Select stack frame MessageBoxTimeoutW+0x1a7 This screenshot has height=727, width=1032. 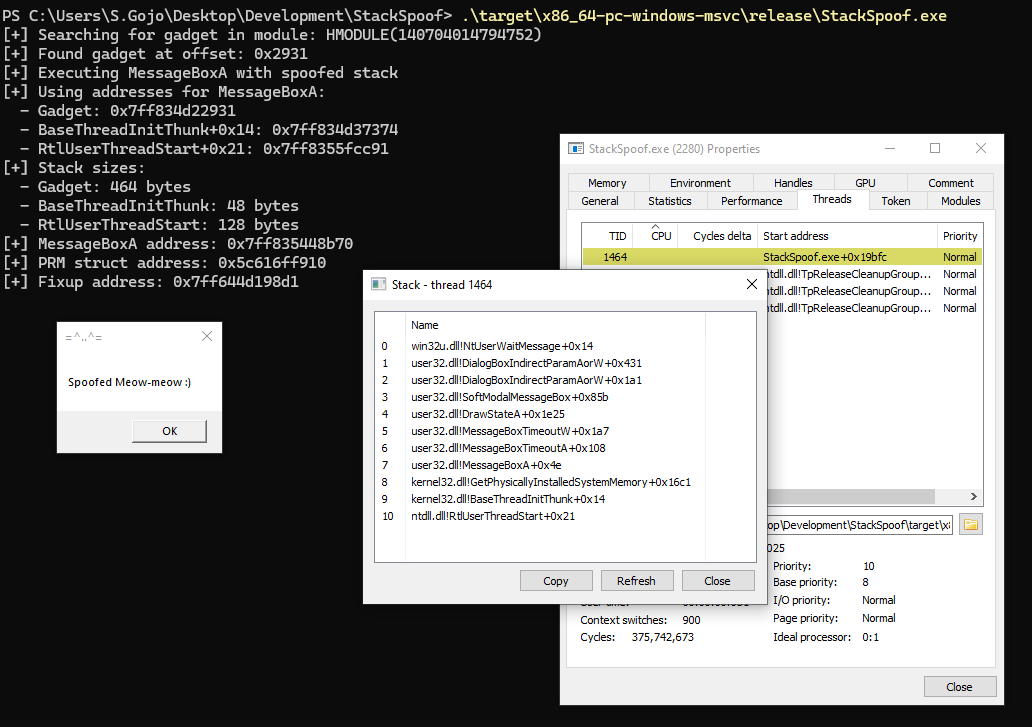pos(509,432)
